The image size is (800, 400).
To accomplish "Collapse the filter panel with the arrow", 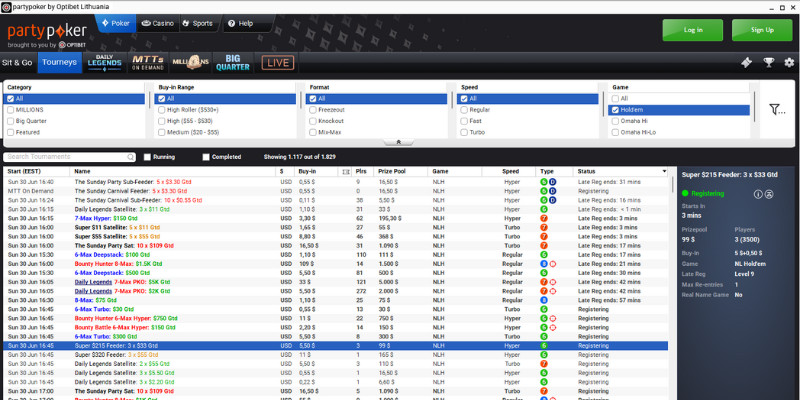I will tap(398, 142).
